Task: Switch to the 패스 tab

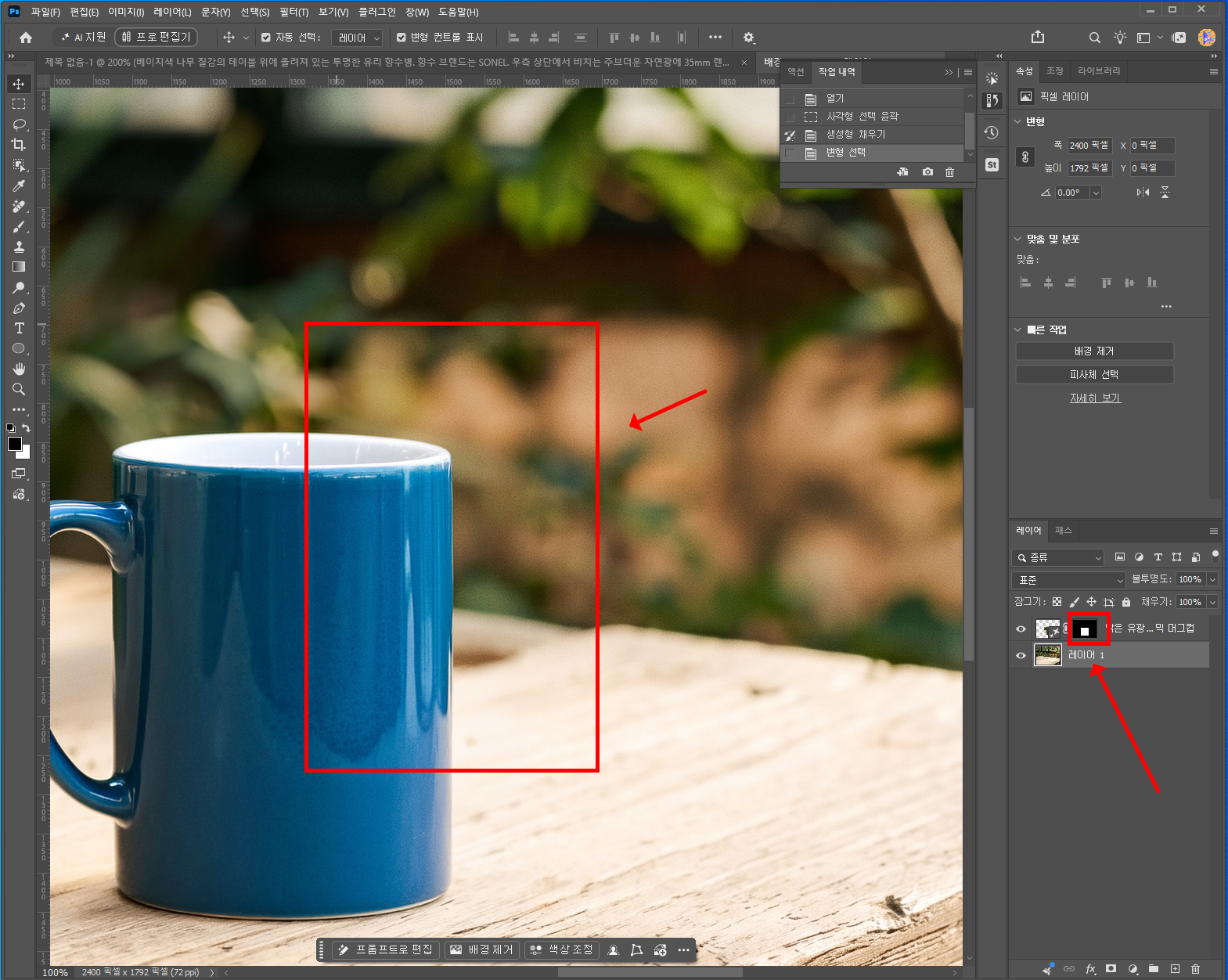Action: click(1063, 531)
